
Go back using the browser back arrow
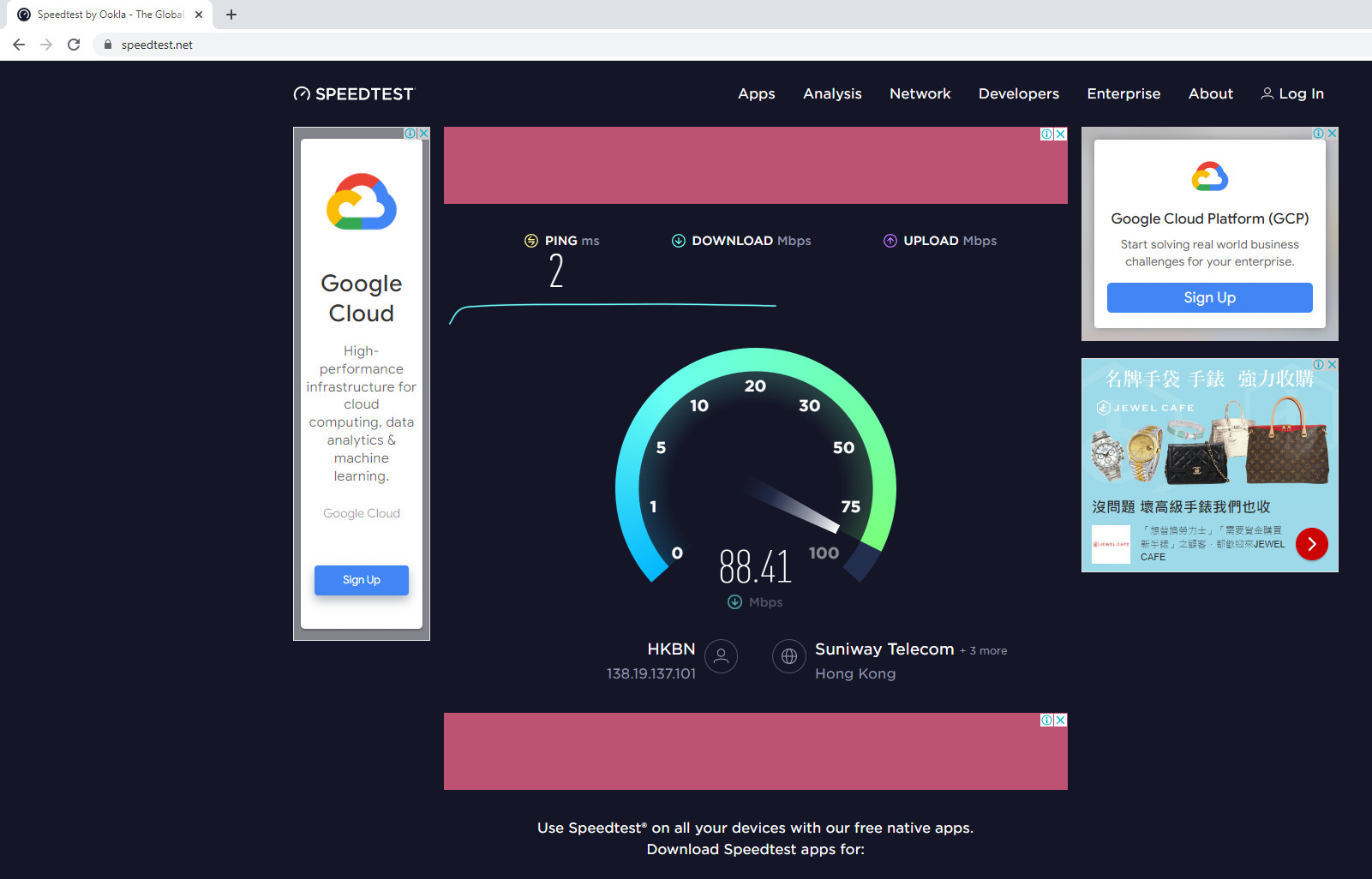(19, 45)
